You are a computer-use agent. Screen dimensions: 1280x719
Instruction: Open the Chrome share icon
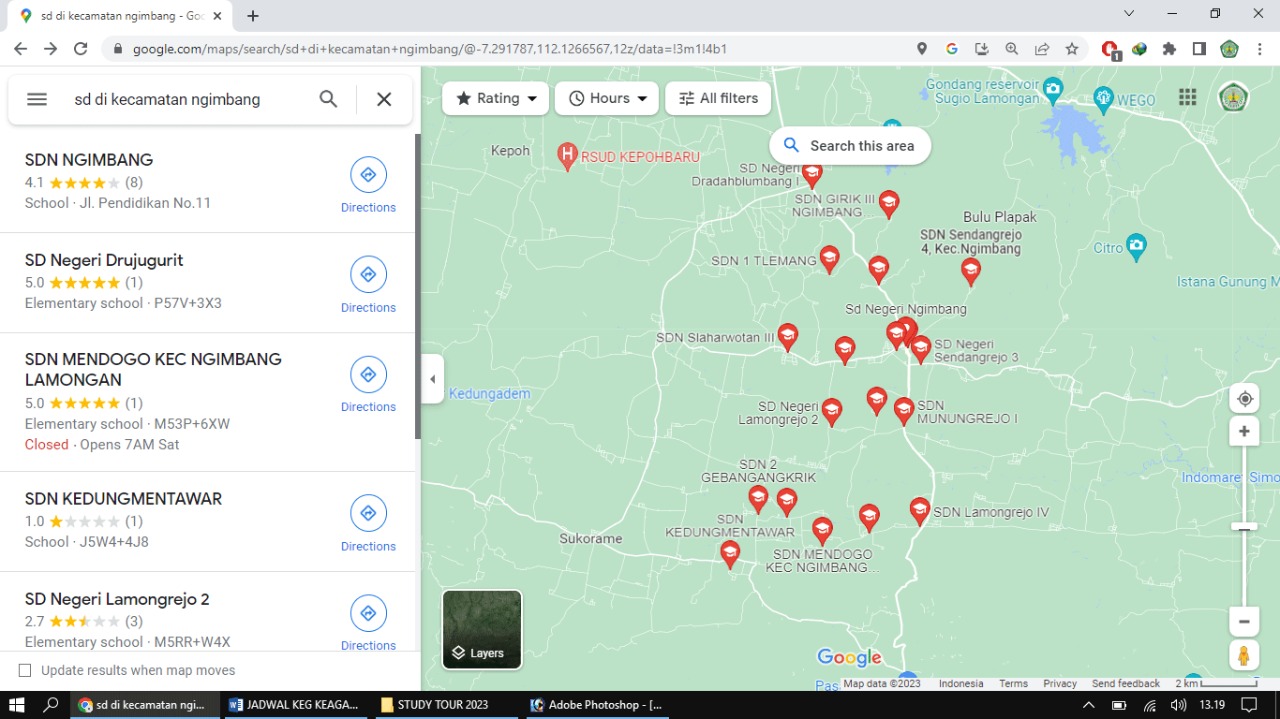(x=1042, y=48)
